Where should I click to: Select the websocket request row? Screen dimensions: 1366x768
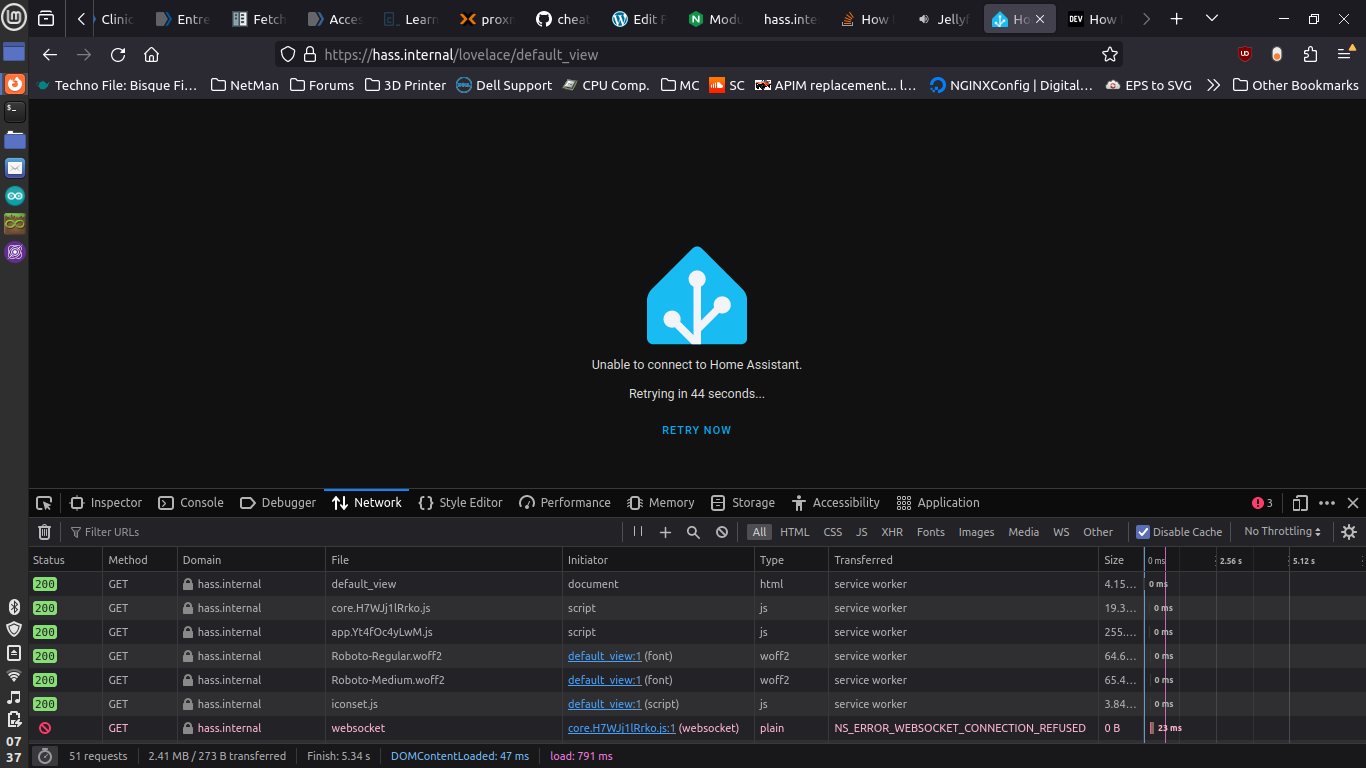pyautogui.click(x=697, y=728)
